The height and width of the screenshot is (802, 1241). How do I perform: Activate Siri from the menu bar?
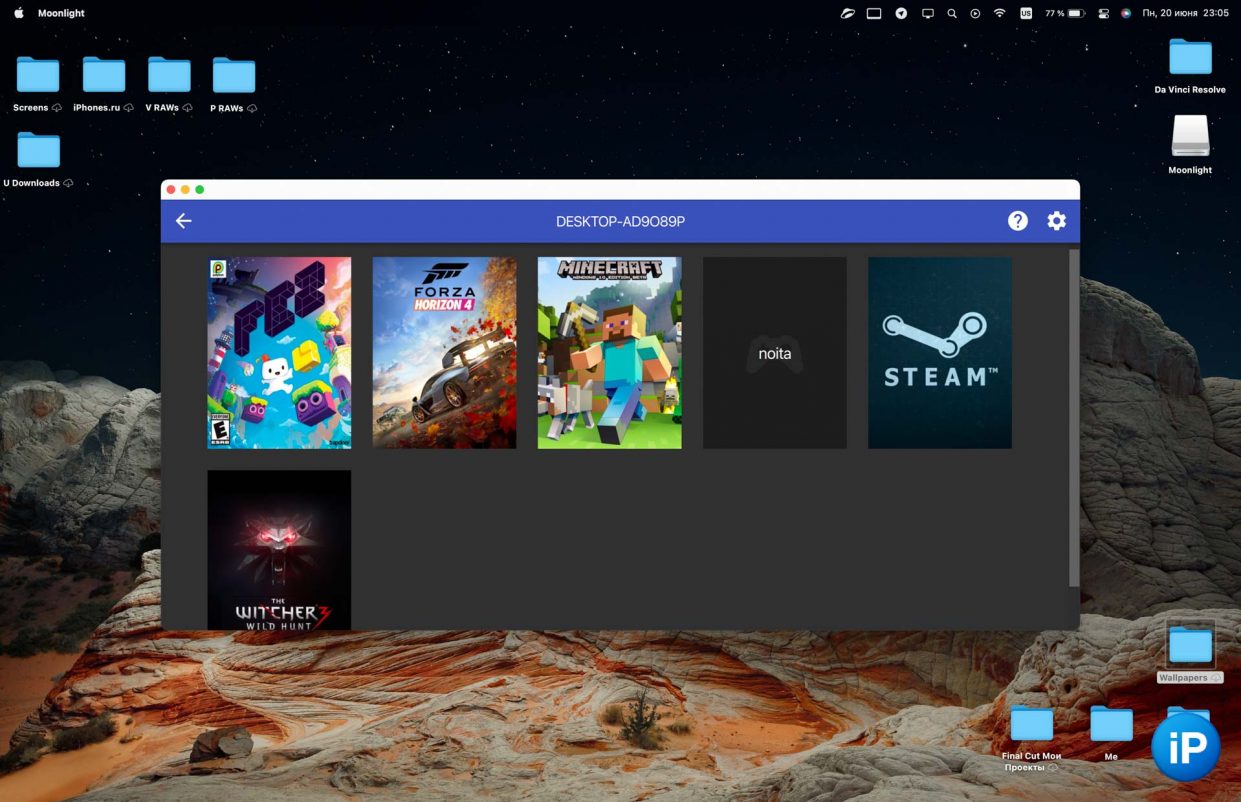click(x=1126, y=13)
